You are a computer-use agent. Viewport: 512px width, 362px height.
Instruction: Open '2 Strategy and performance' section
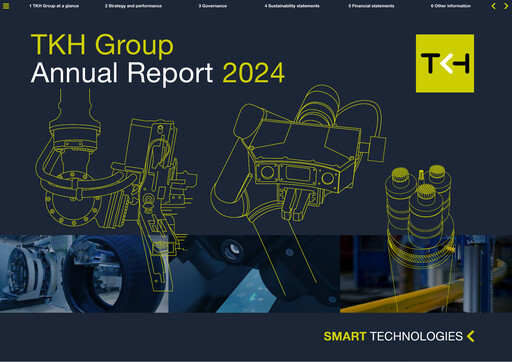coord(133,6)
